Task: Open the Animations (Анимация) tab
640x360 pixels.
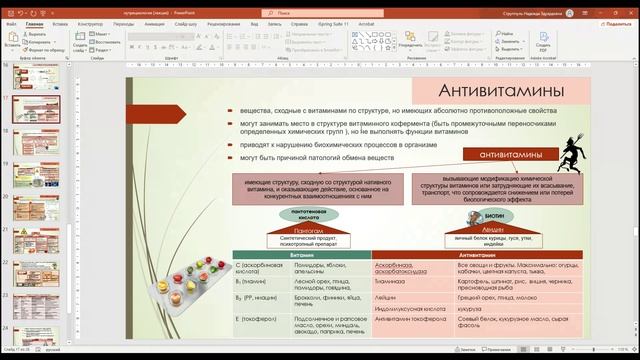Action: click(154, 24)
